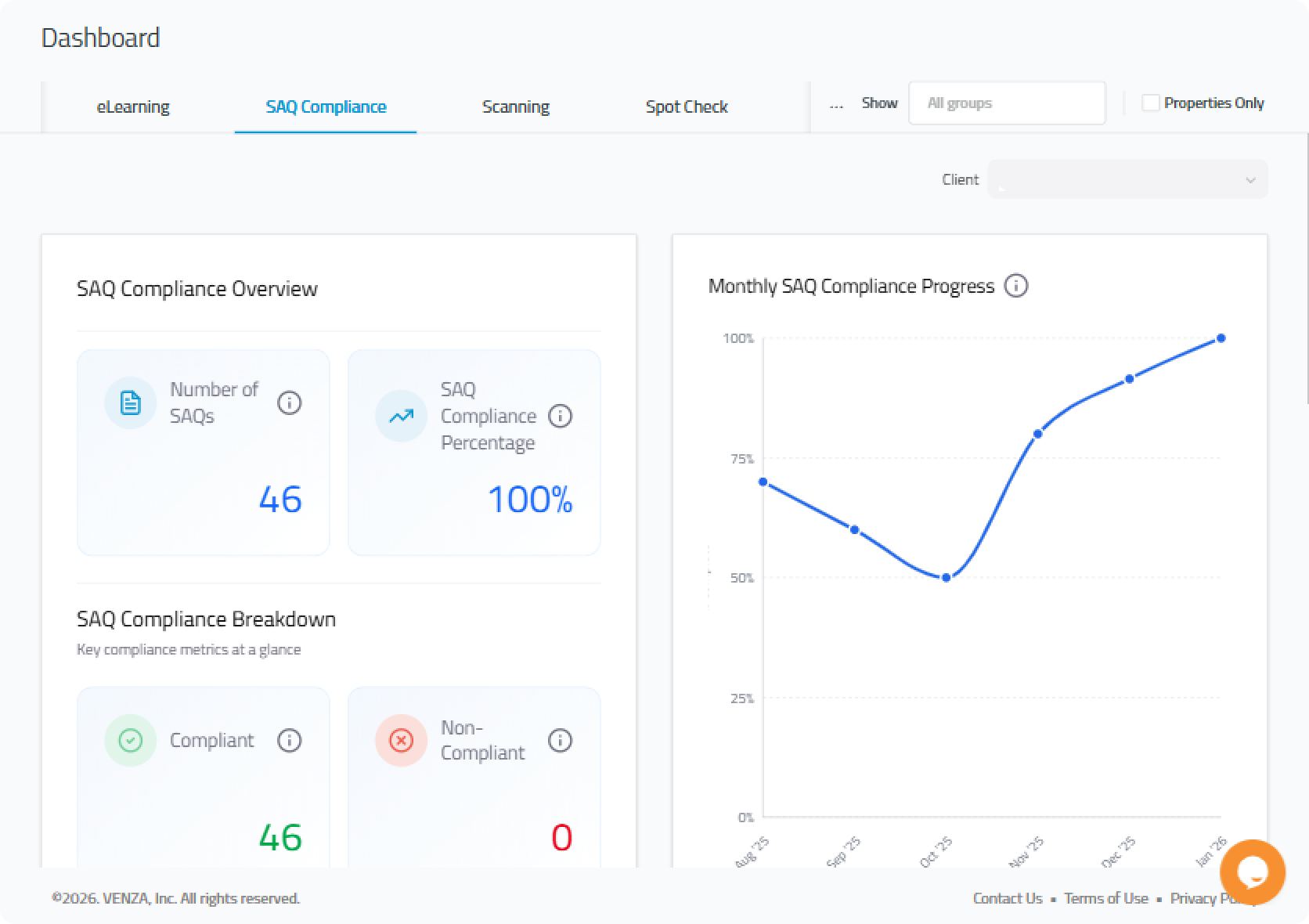Click info icon next to Number of SAQs
This screenshot has height=924, width=1309.
coord(289,403)
